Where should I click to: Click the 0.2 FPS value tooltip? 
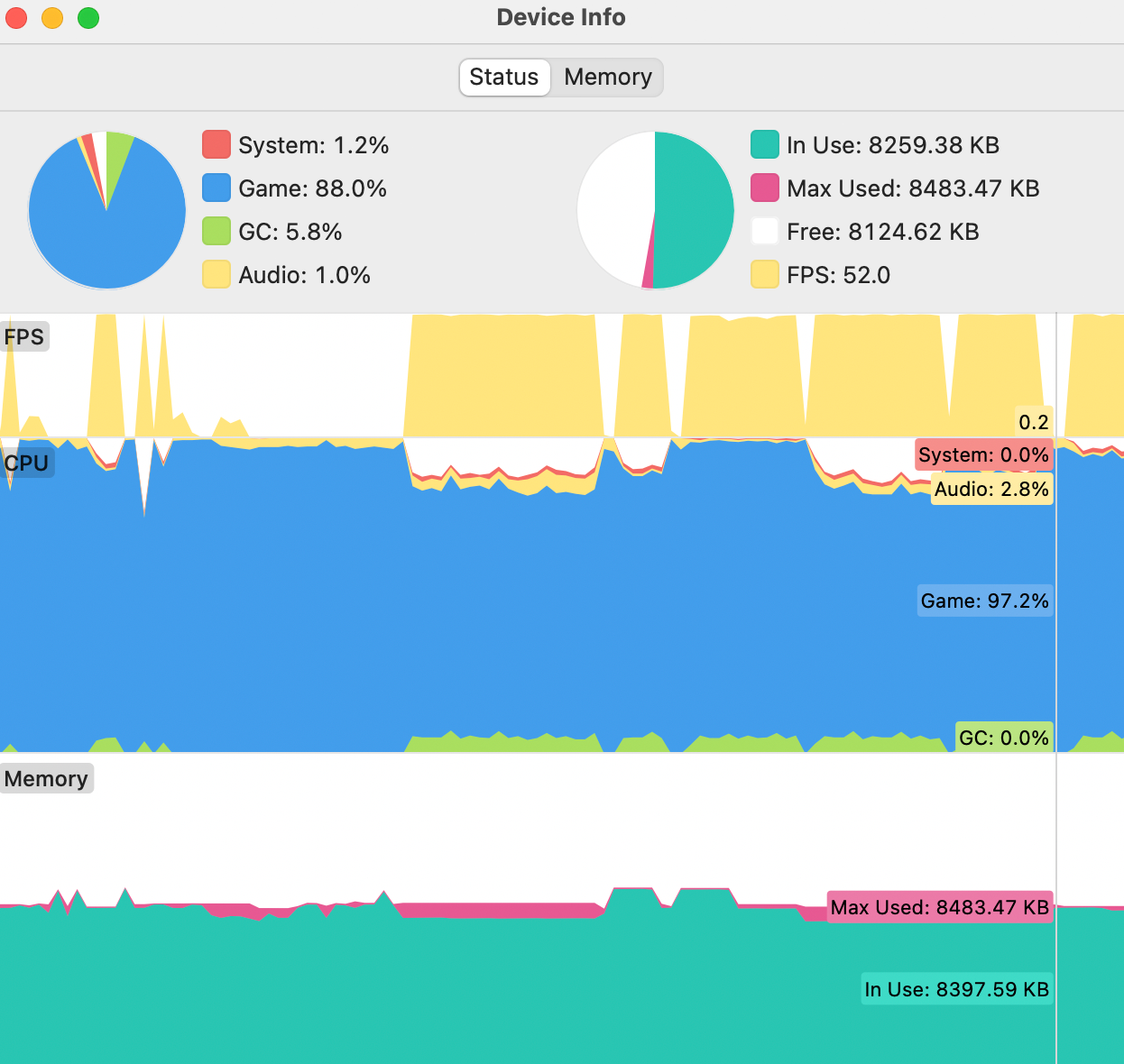click(x=1034, y=422)
